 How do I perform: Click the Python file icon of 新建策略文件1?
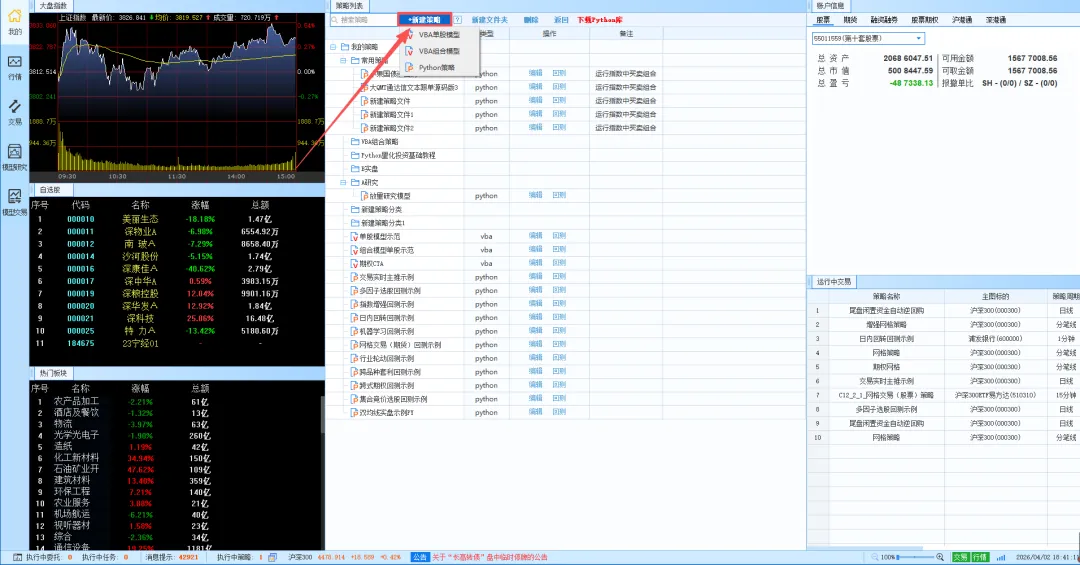point(365,114)
